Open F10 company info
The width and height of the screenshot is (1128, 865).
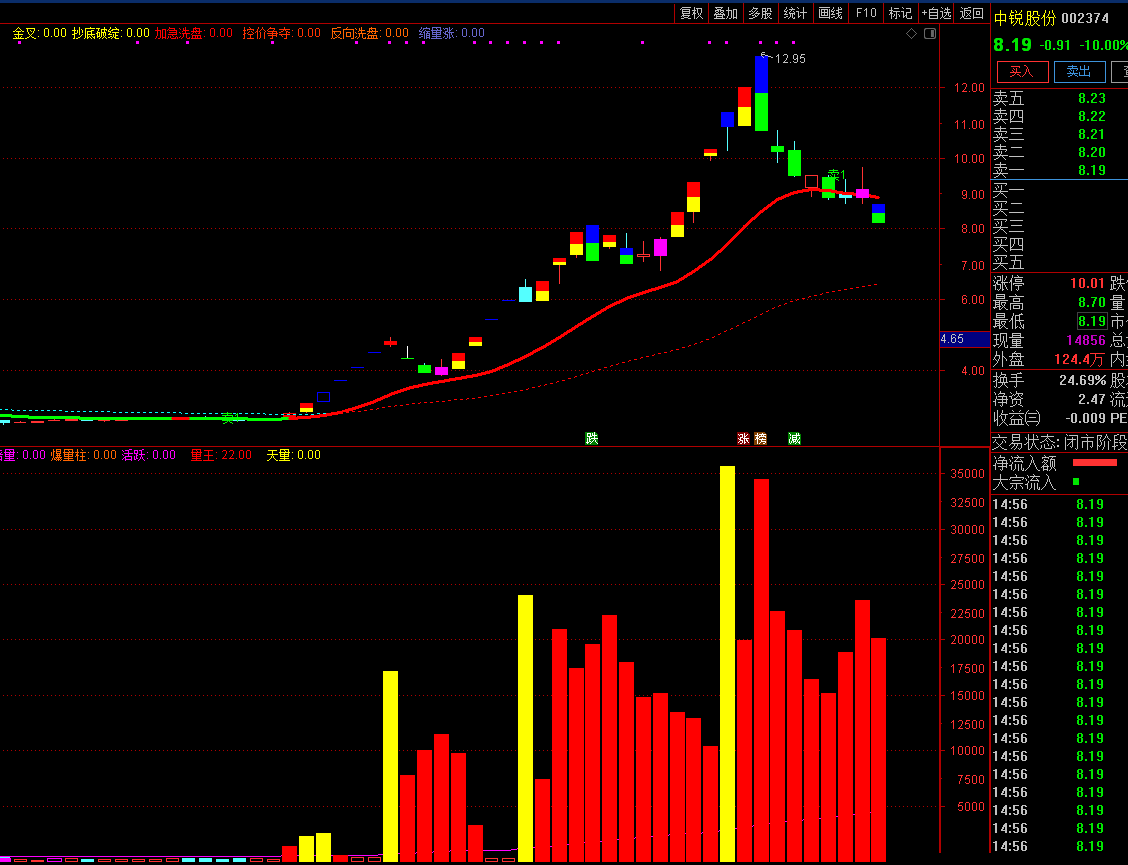[x=866, y=13]
